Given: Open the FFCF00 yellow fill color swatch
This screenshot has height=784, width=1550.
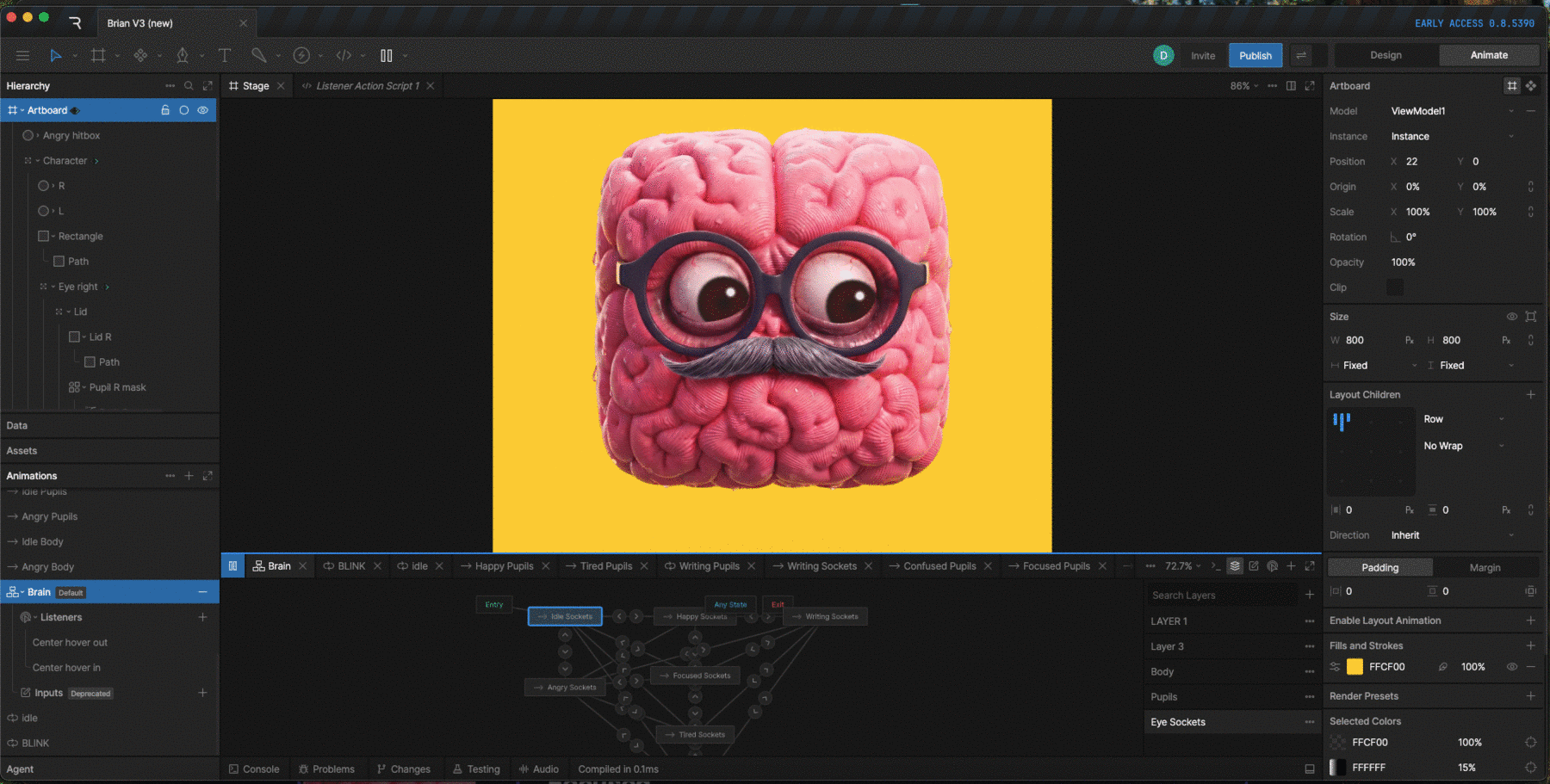Looking at the screenshot, I should coord(1355,667).
